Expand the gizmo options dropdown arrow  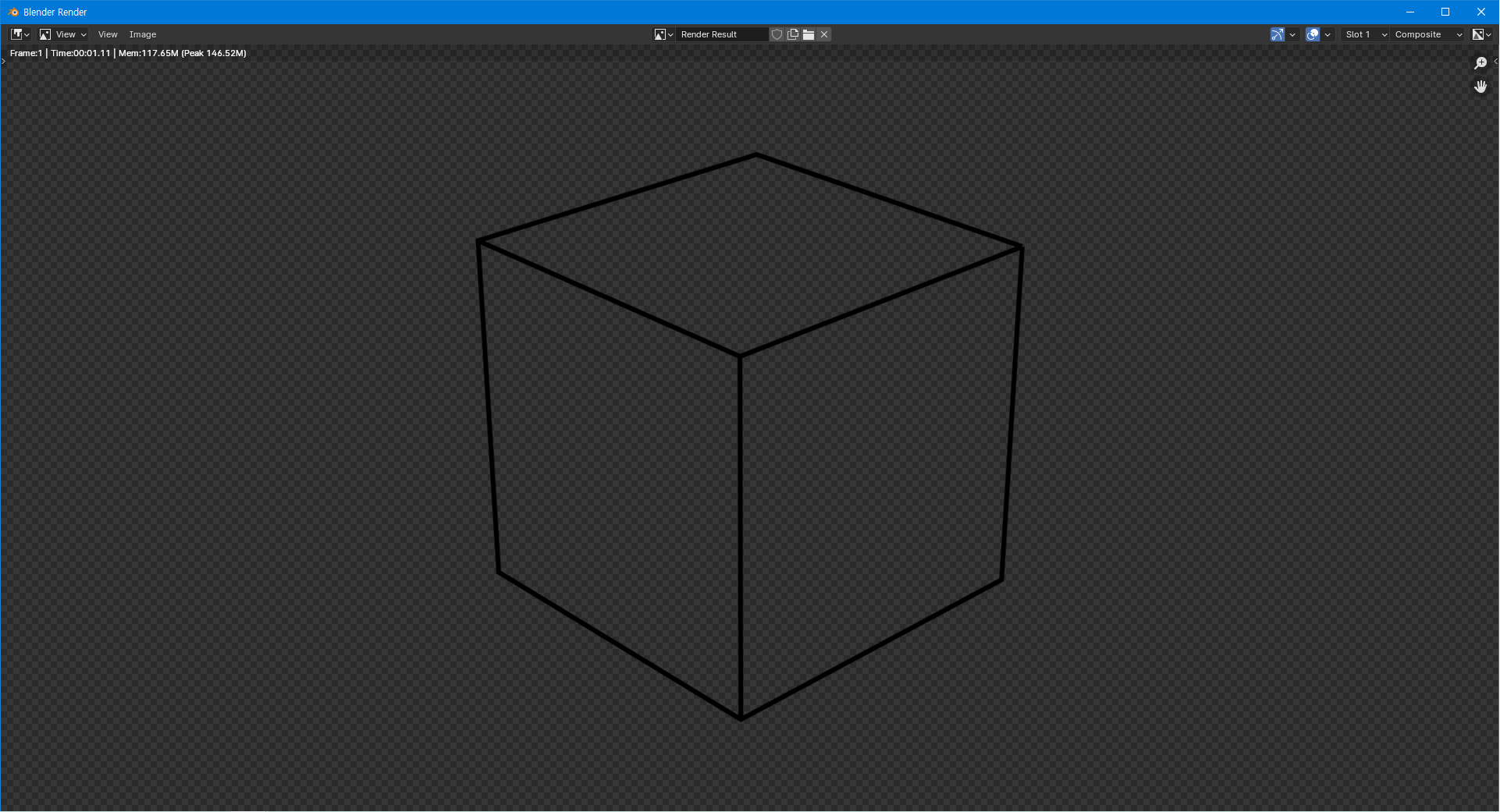tap(1292, 34)
